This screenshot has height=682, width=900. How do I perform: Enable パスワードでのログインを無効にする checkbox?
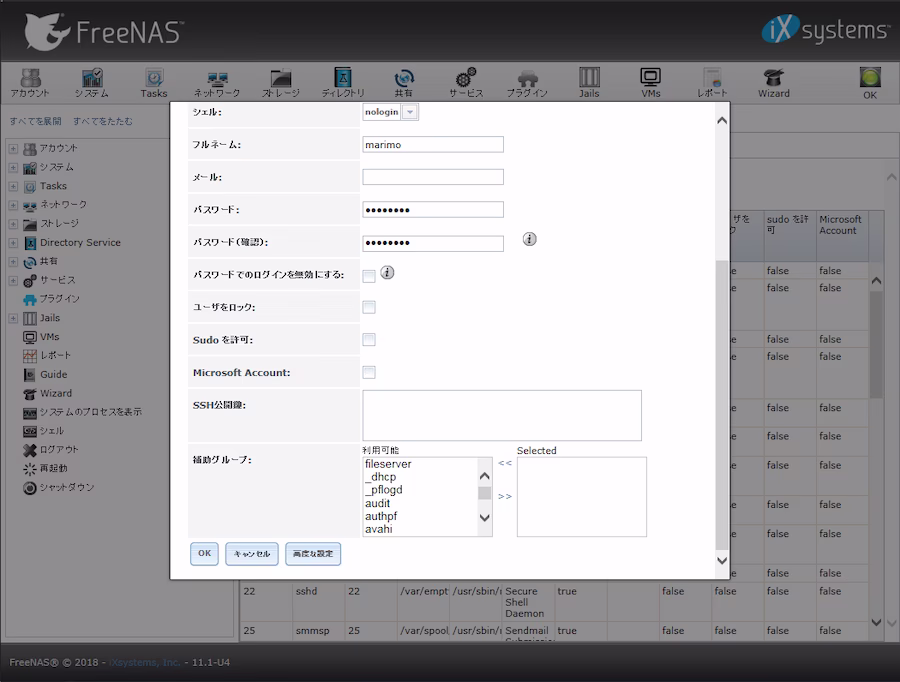click(x=369, y=276)
